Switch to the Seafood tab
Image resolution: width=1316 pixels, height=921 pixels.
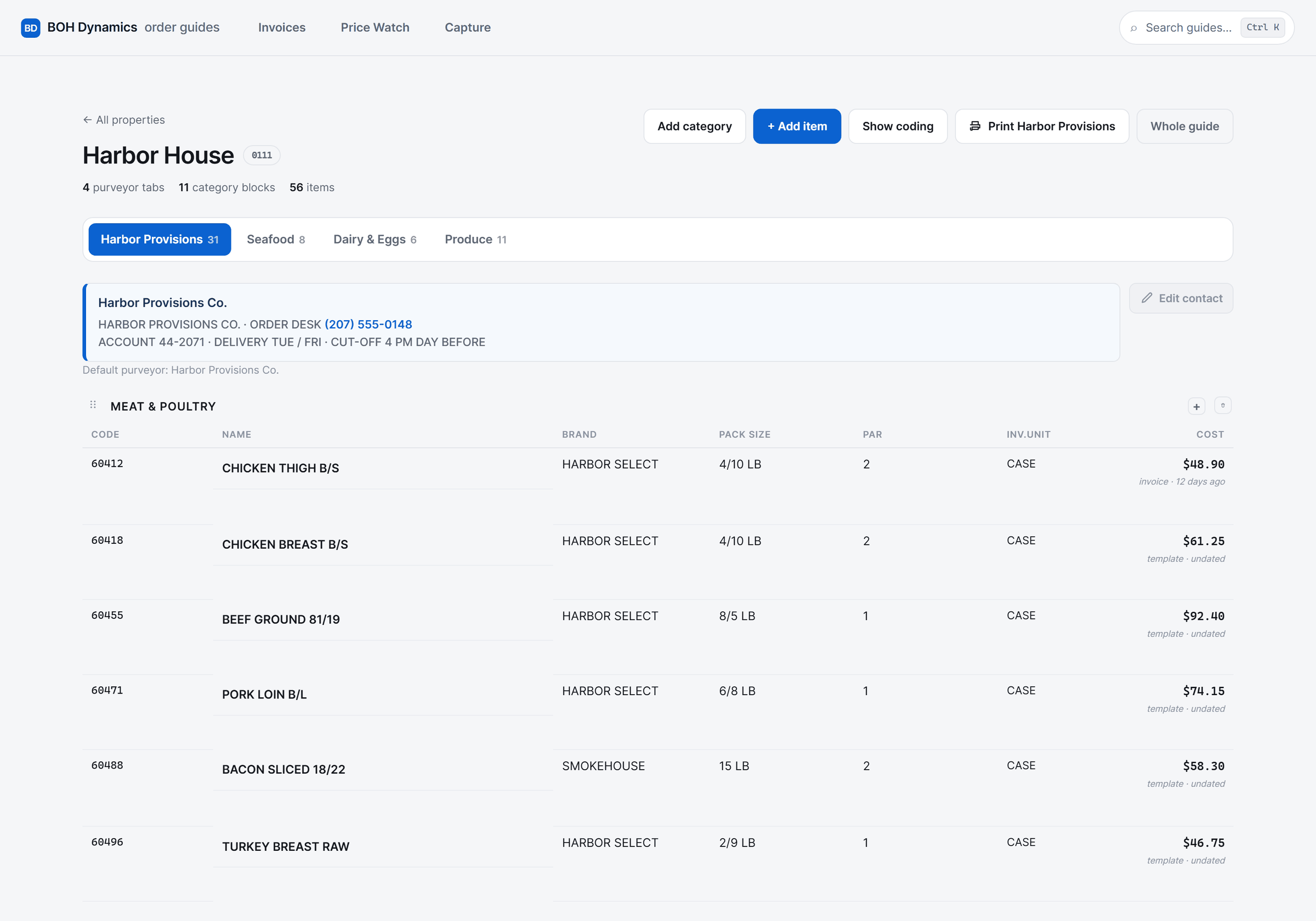[x=276, y=240]
